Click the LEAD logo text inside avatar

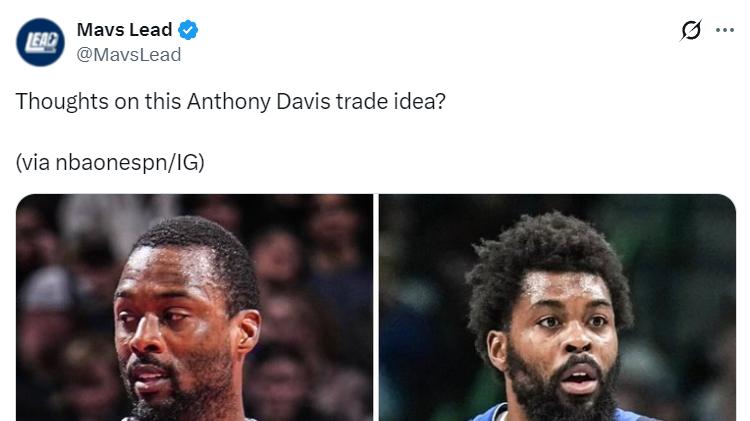pyautogui.click(x=40, y=42)
